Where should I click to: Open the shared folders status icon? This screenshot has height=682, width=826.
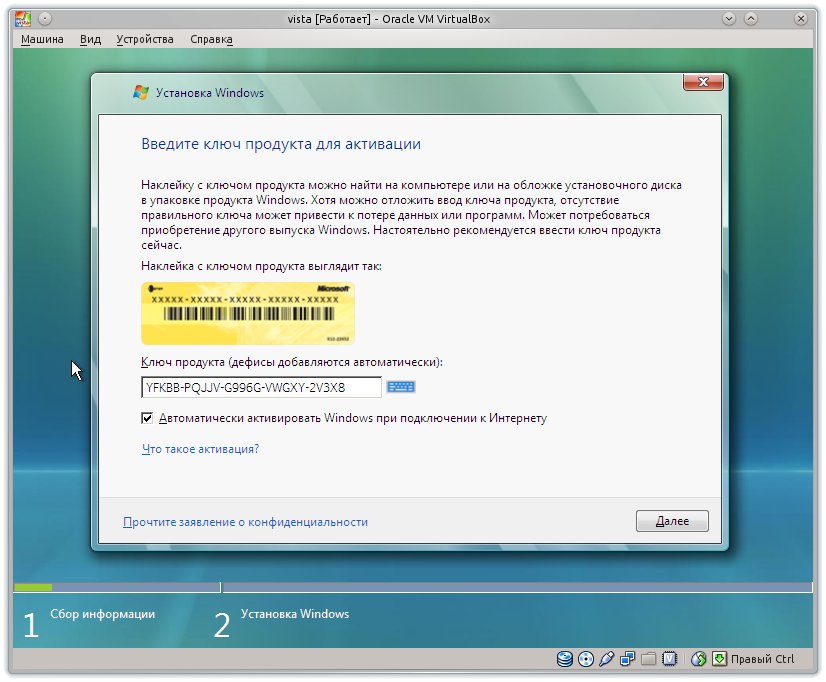tap(649, 659)
